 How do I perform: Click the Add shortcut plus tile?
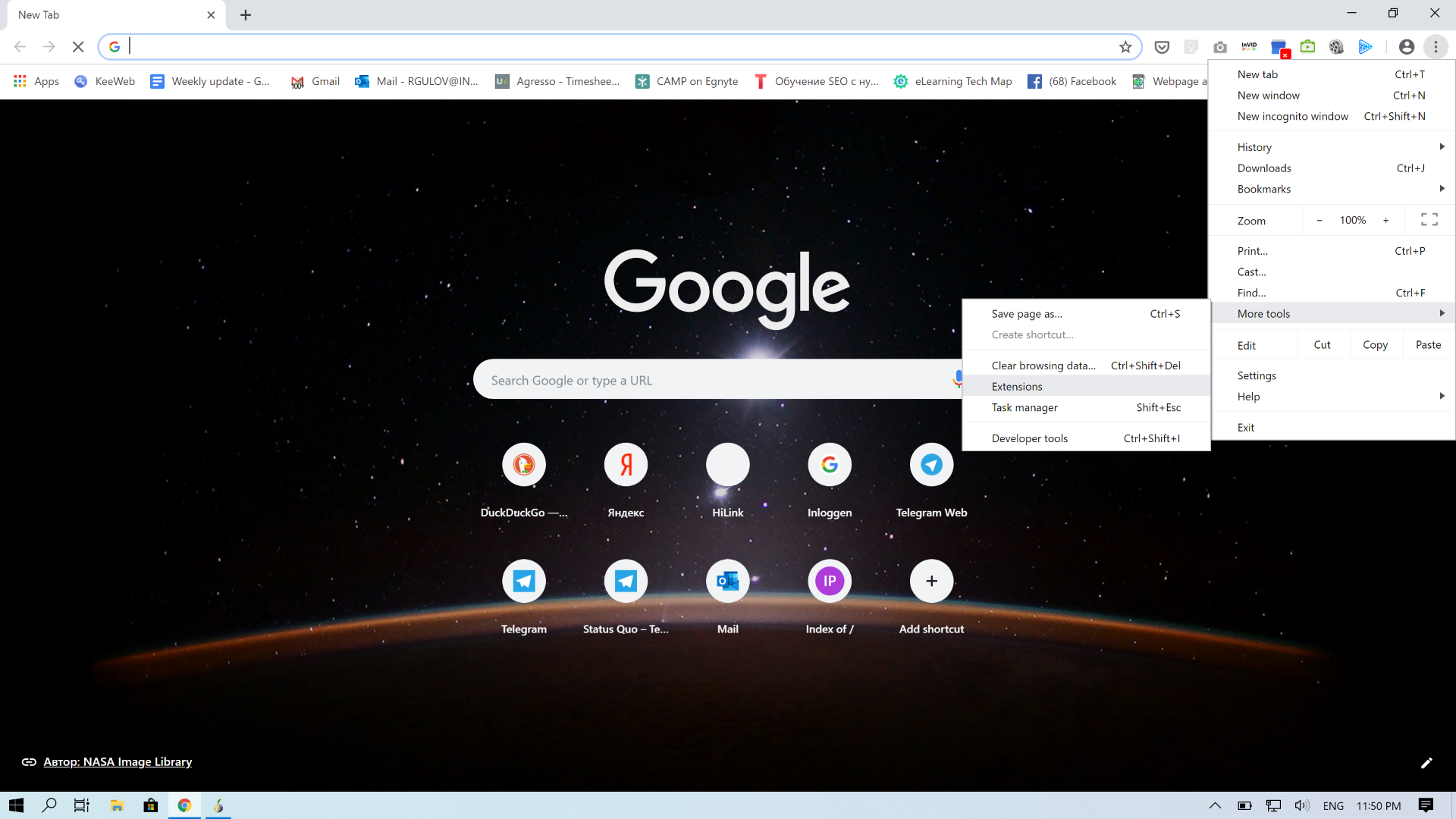(931, 582)
